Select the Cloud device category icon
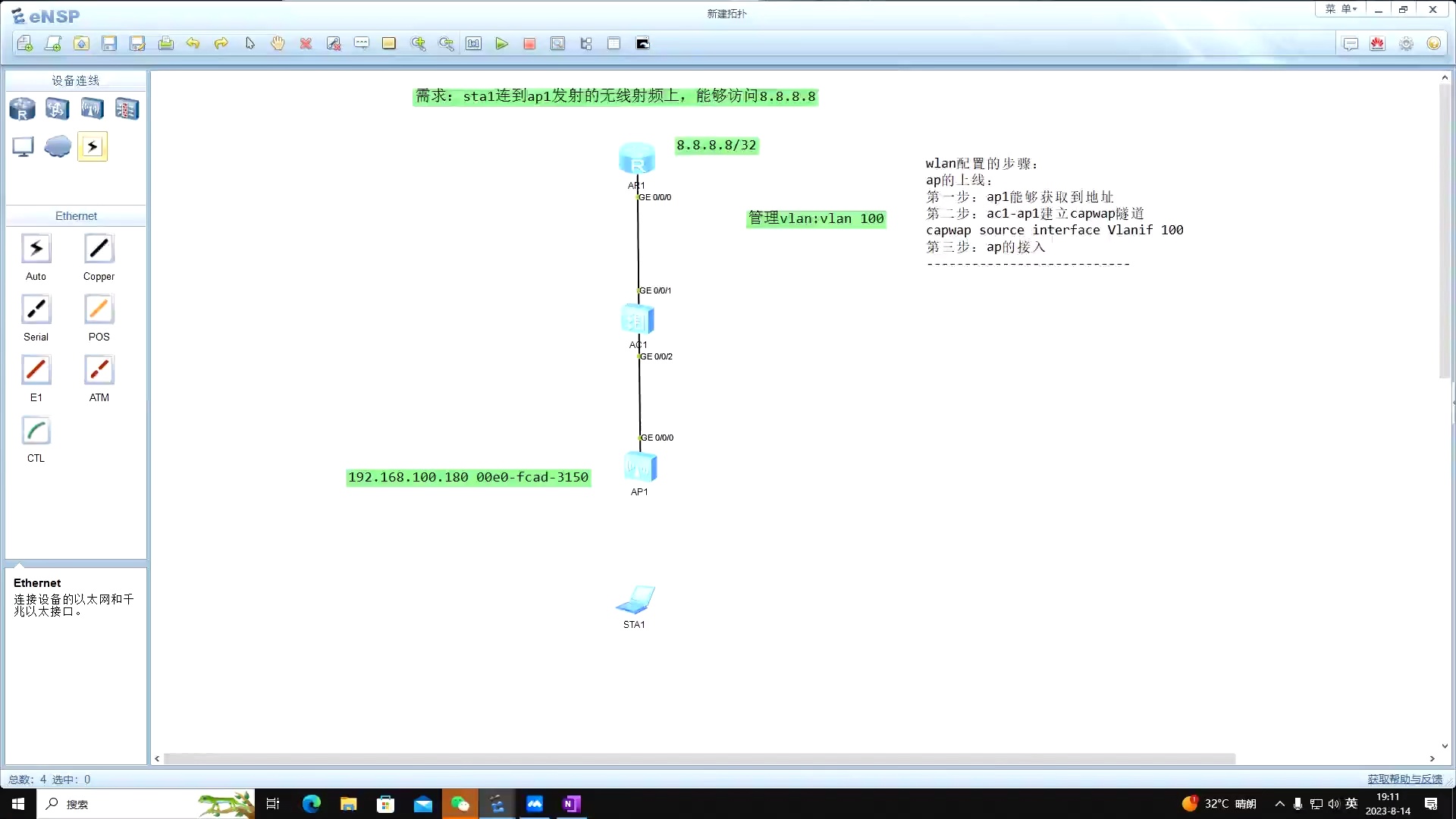Screen dimensions: 1456x819 [x=58, y=146]
